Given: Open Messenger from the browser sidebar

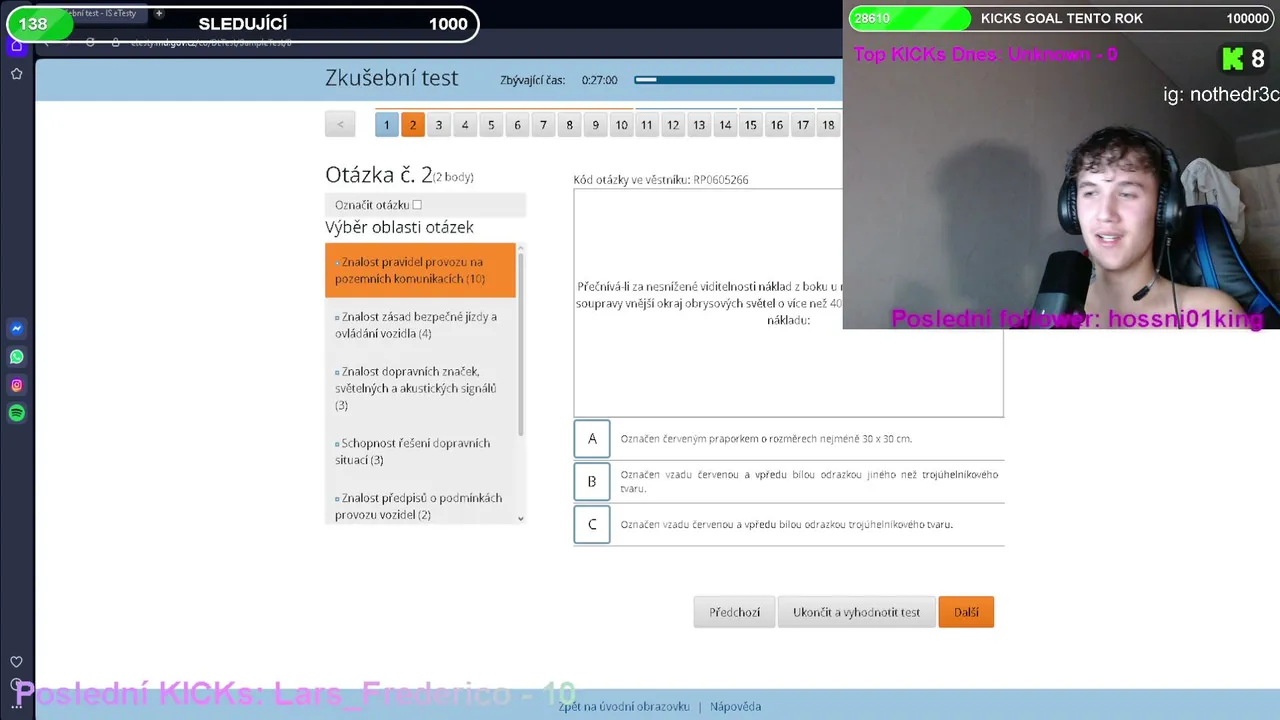Looking at the screenshot, I should coord(17,328).
